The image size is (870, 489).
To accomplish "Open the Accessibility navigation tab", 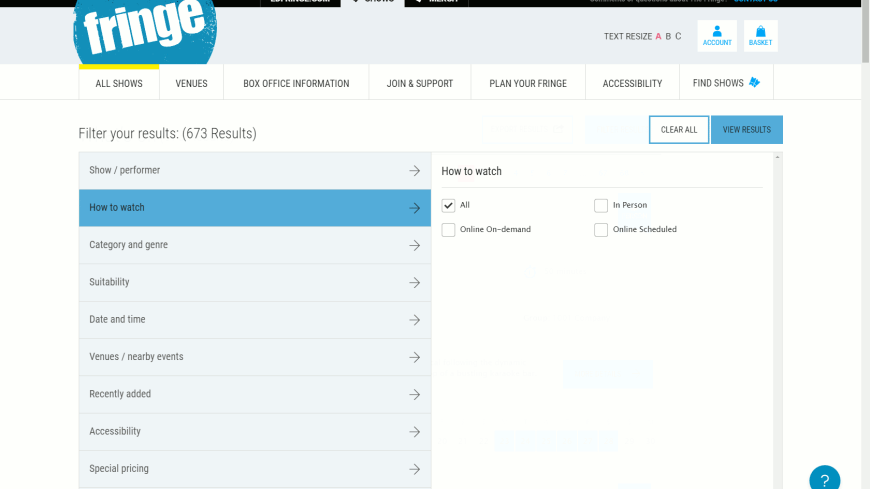I will pyautogui.click(x=633, y=83).
